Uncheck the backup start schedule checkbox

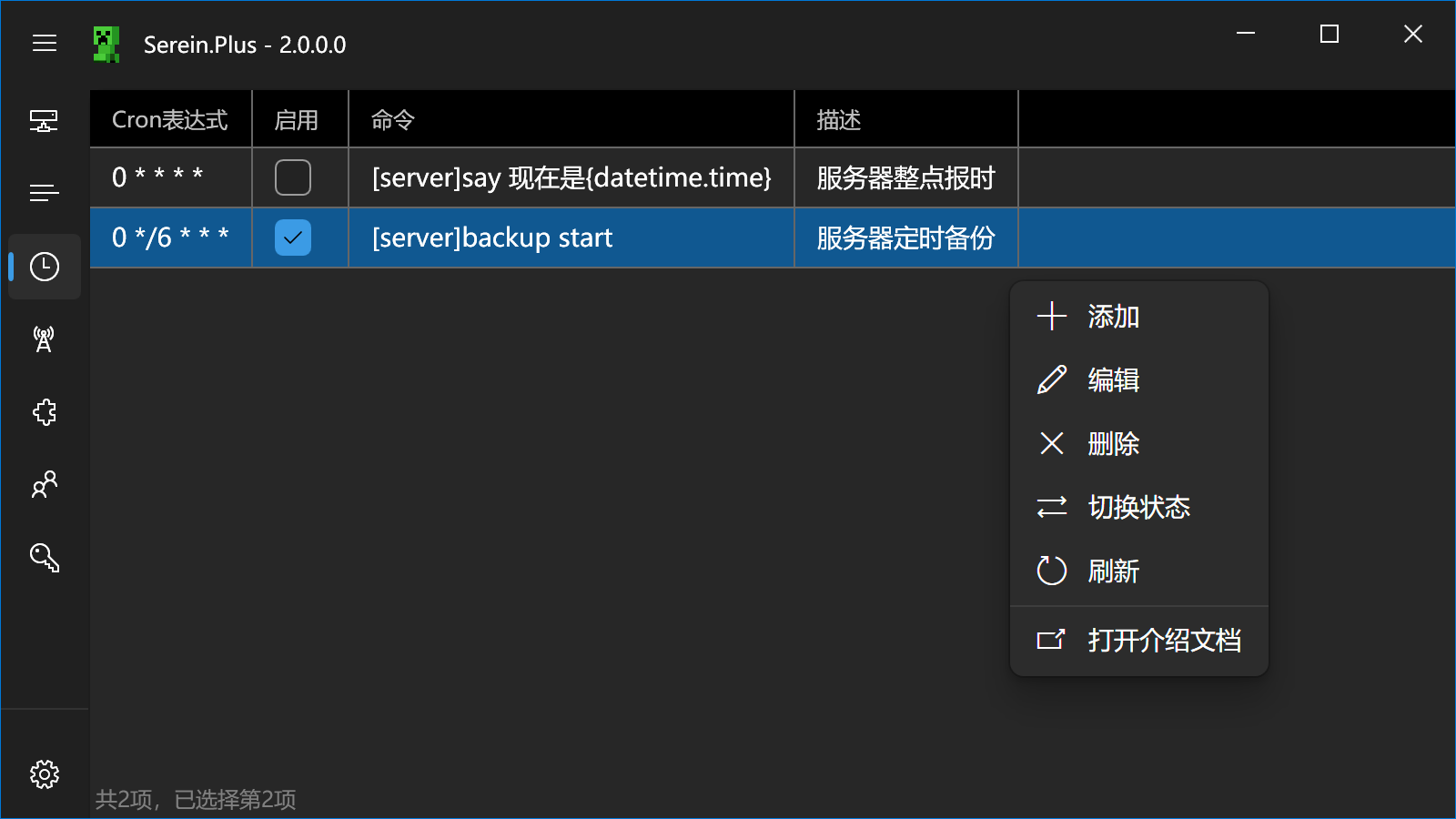tap(293, 238)
